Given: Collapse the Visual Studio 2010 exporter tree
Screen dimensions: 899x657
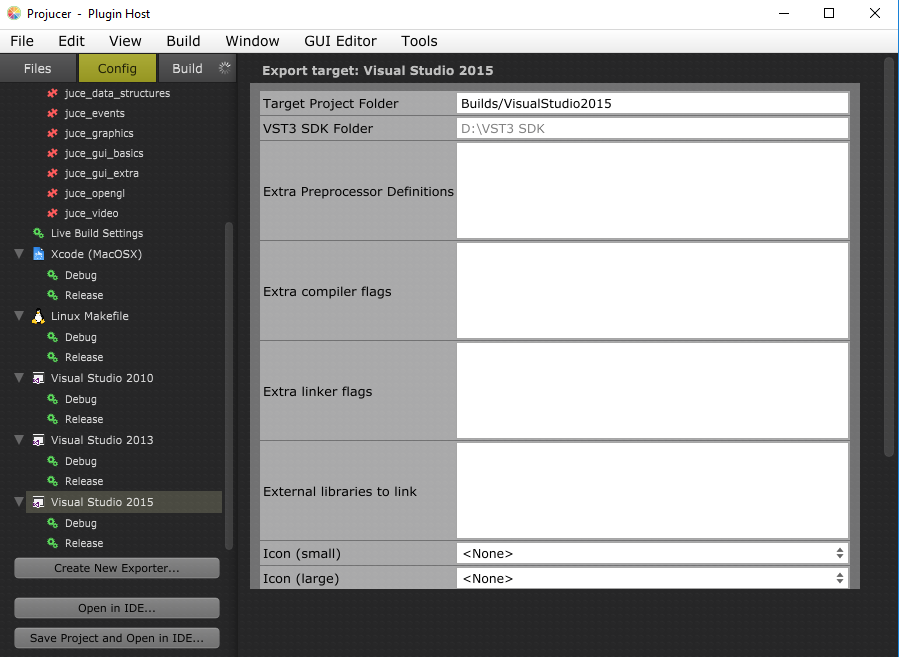Looking at the screenshot, I should [19, 377].
